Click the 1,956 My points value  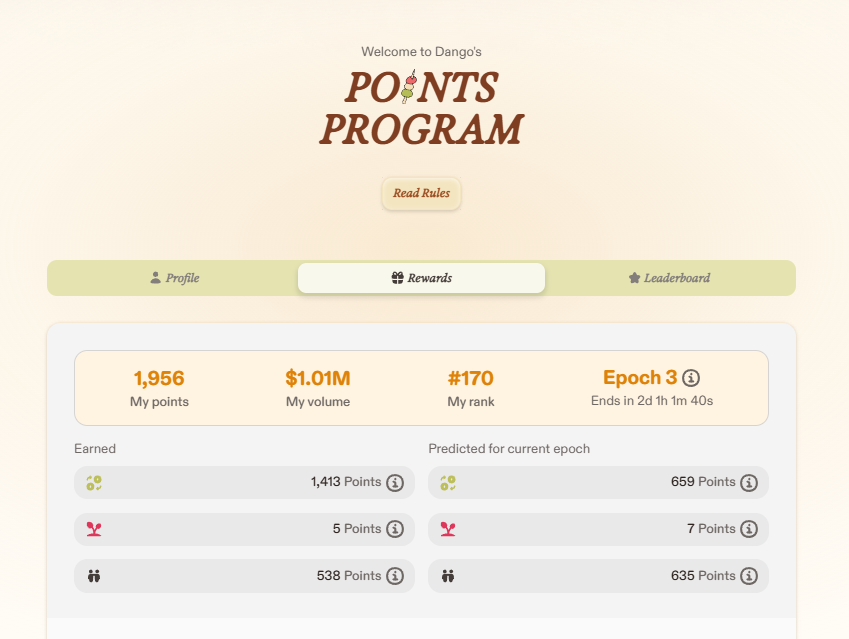(x=159, y=378)
